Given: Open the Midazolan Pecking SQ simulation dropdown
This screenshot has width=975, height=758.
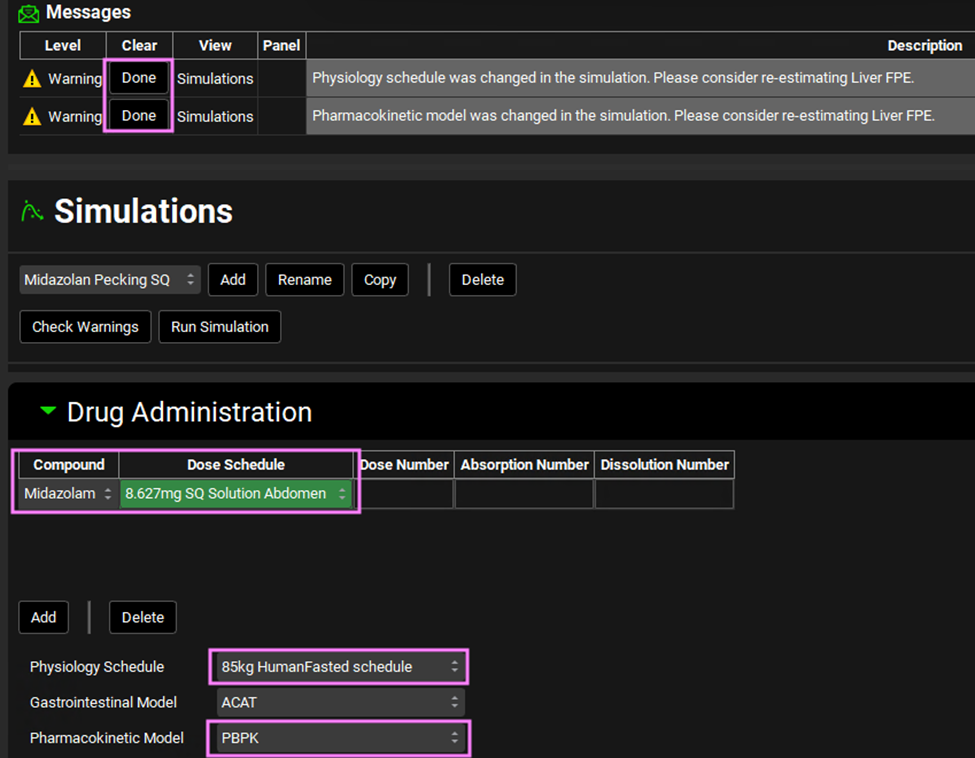Looking at the screenshot, I should [x=110, y=280].
